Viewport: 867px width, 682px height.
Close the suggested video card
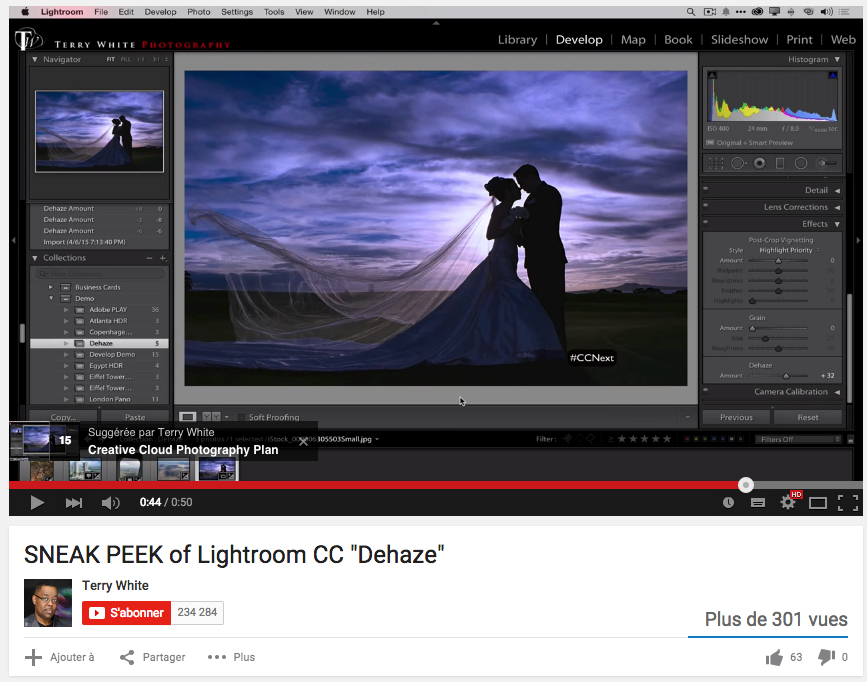[x=303, y=441]
